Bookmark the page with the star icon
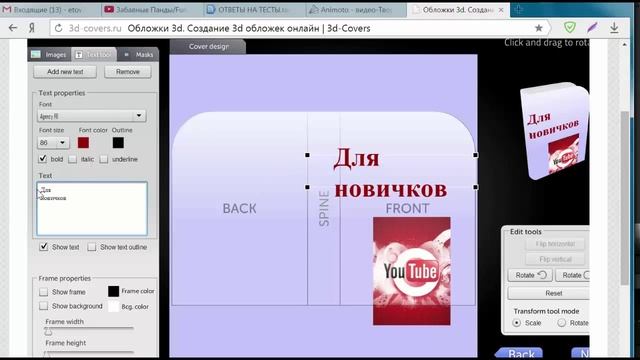This screenshot has width=640, height=360. coord(539,28)
